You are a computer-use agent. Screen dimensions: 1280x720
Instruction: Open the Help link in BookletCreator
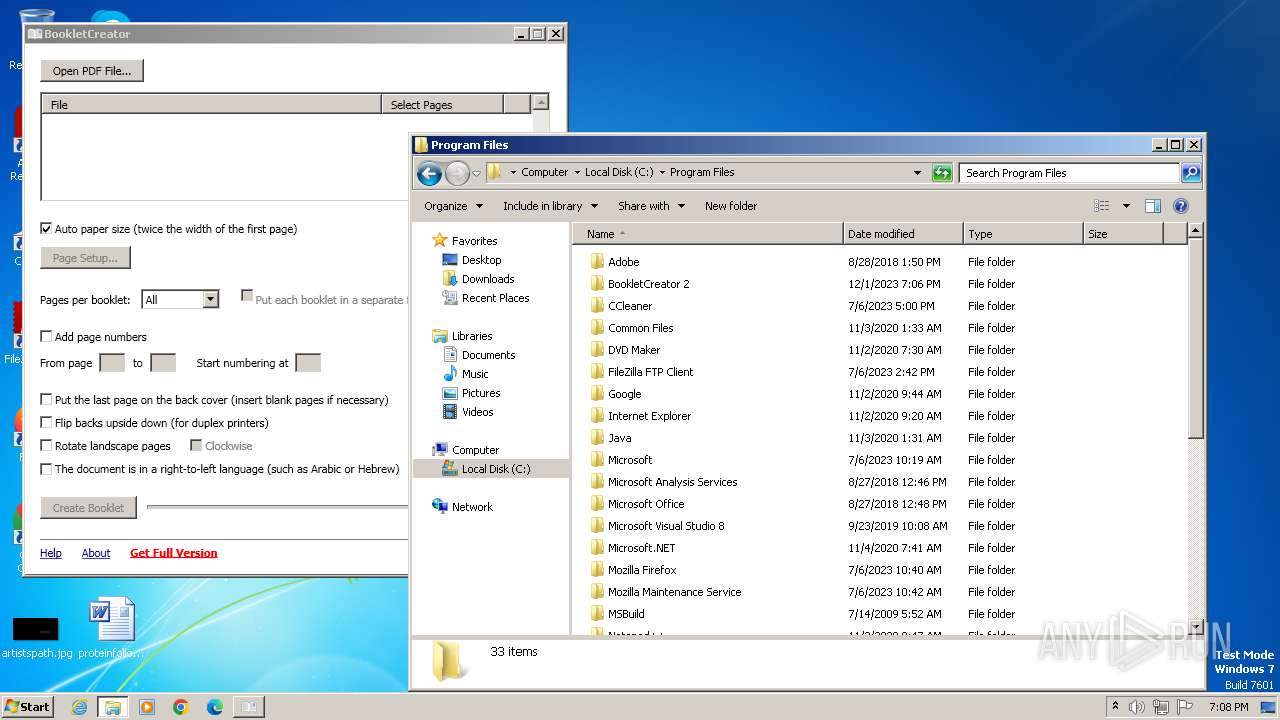coord(51,553)
